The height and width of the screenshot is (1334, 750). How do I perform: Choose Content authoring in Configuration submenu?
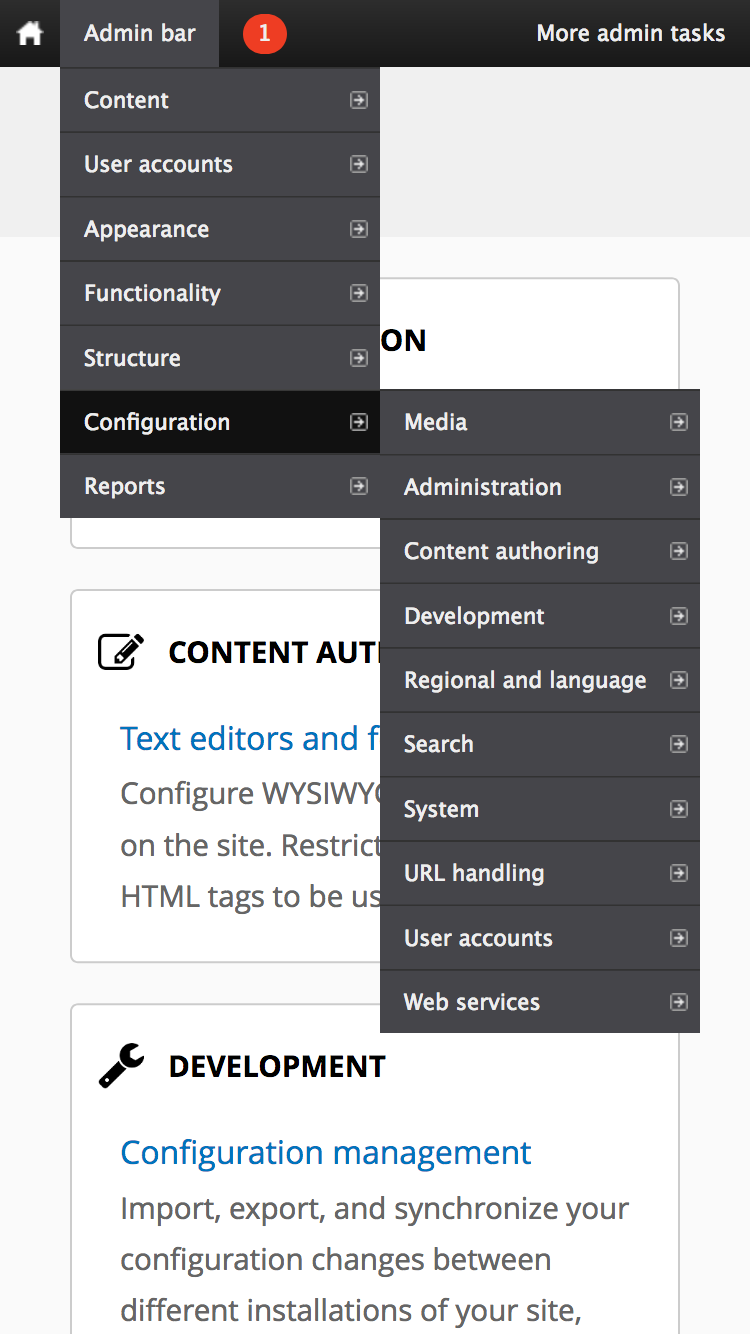pyautogui.click(x=501, y=551)
